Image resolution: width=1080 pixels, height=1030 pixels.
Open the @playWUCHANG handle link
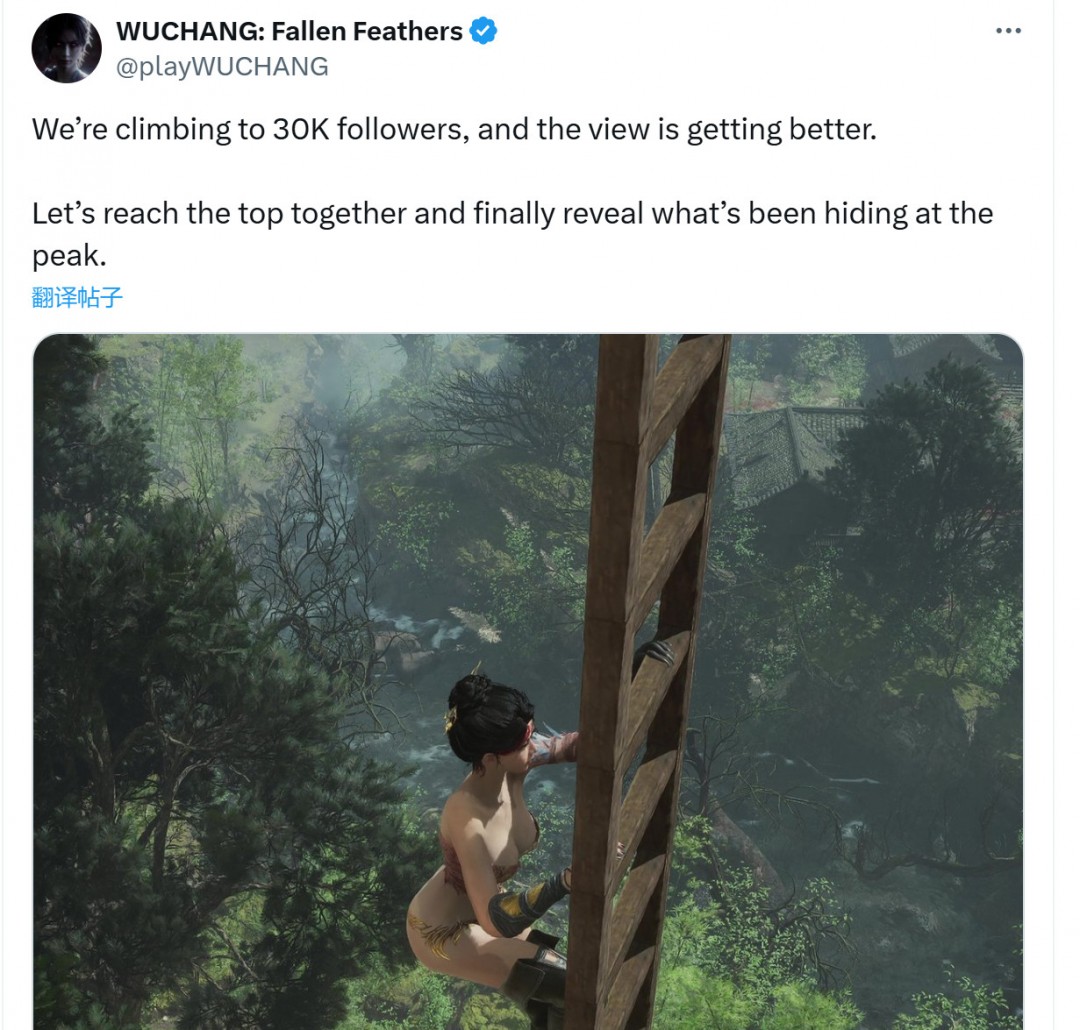point(222,67)
